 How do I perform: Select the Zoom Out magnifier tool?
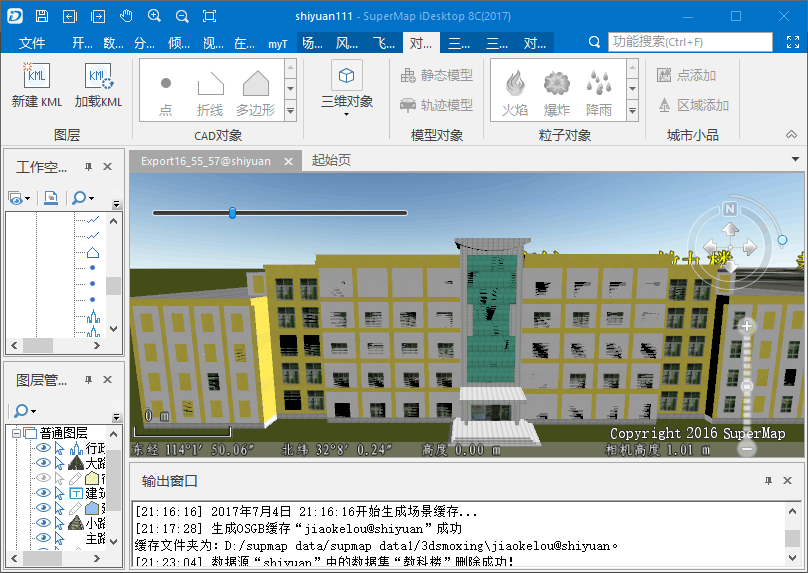click(182, 16)
